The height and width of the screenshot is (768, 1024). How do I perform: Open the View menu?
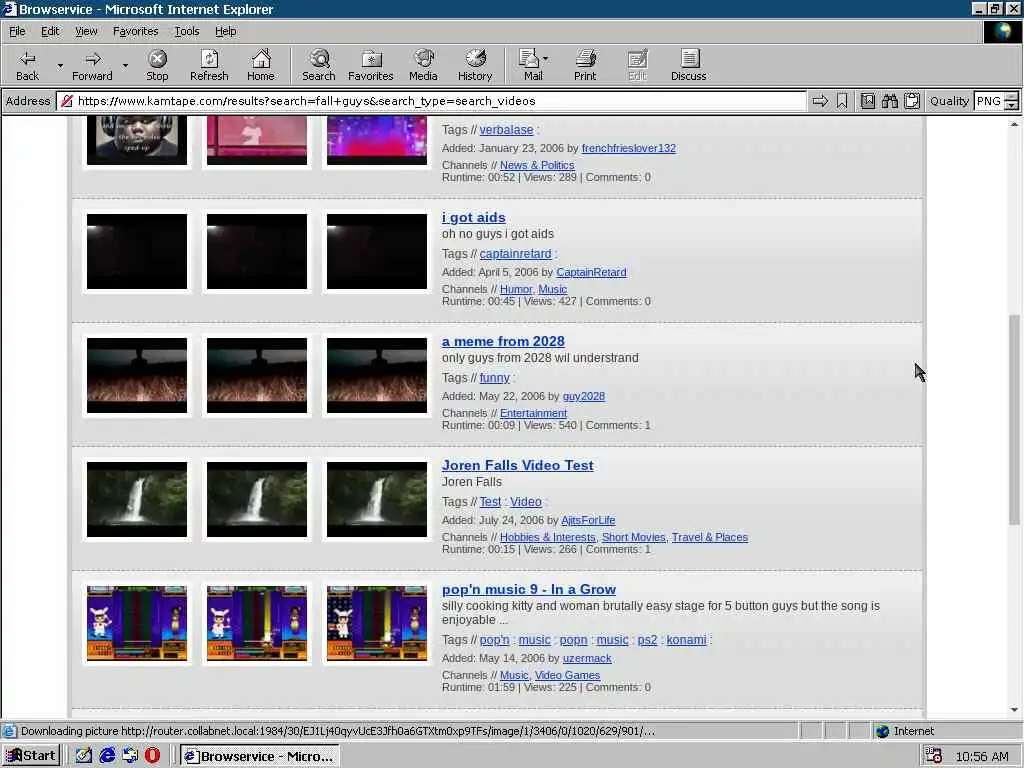coord(86,31)
